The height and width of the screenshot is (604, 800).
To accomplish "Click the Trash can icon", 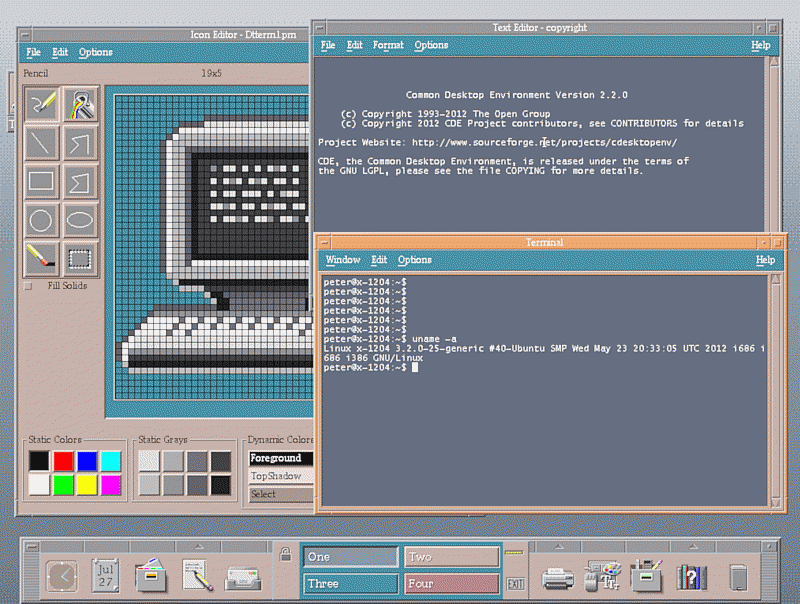I will click(x=738, y=577).
